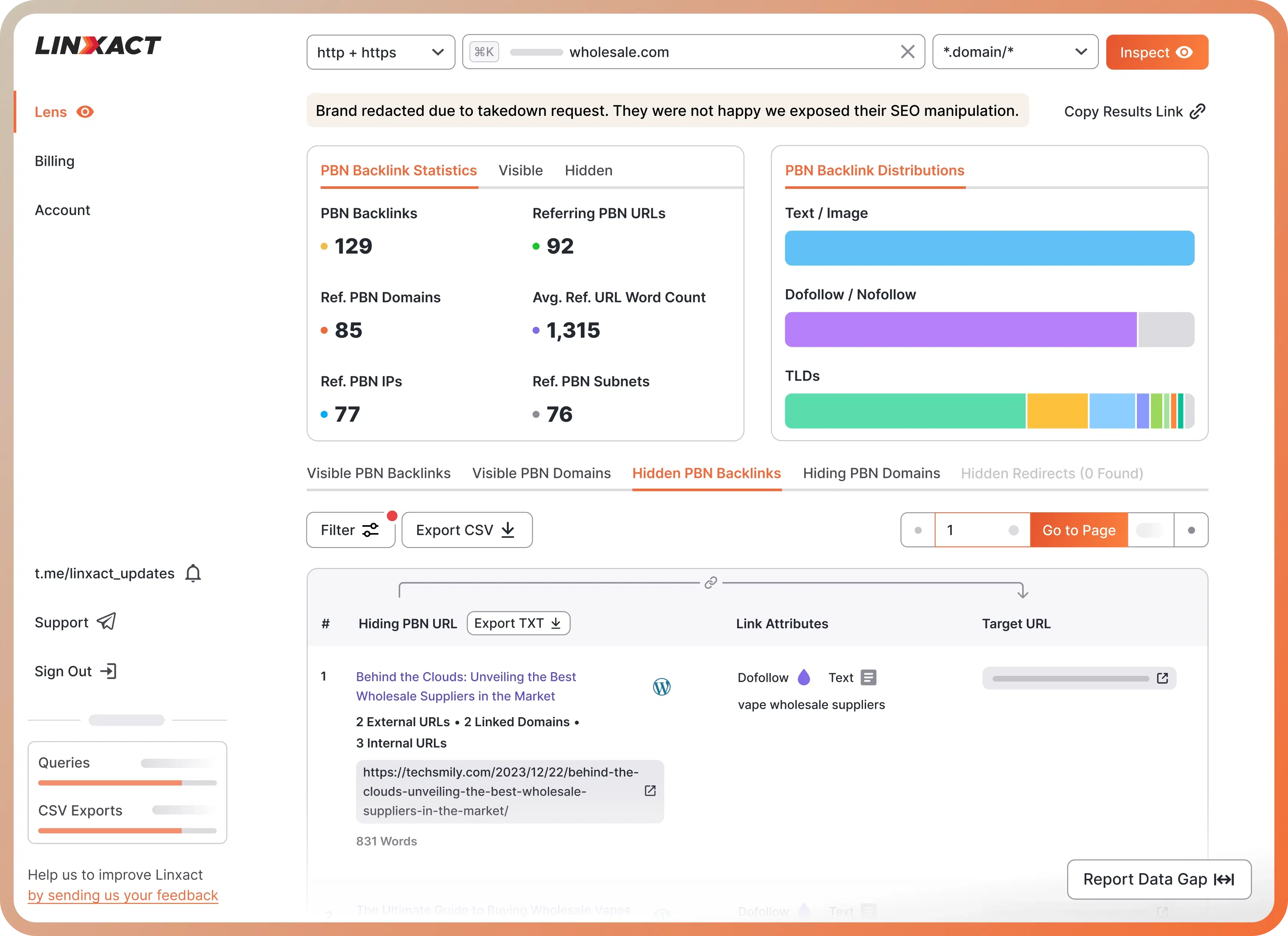
Task: Switch to the Visible PBN Domains tab
Action: pyautogui.click(x=541, y=473)
